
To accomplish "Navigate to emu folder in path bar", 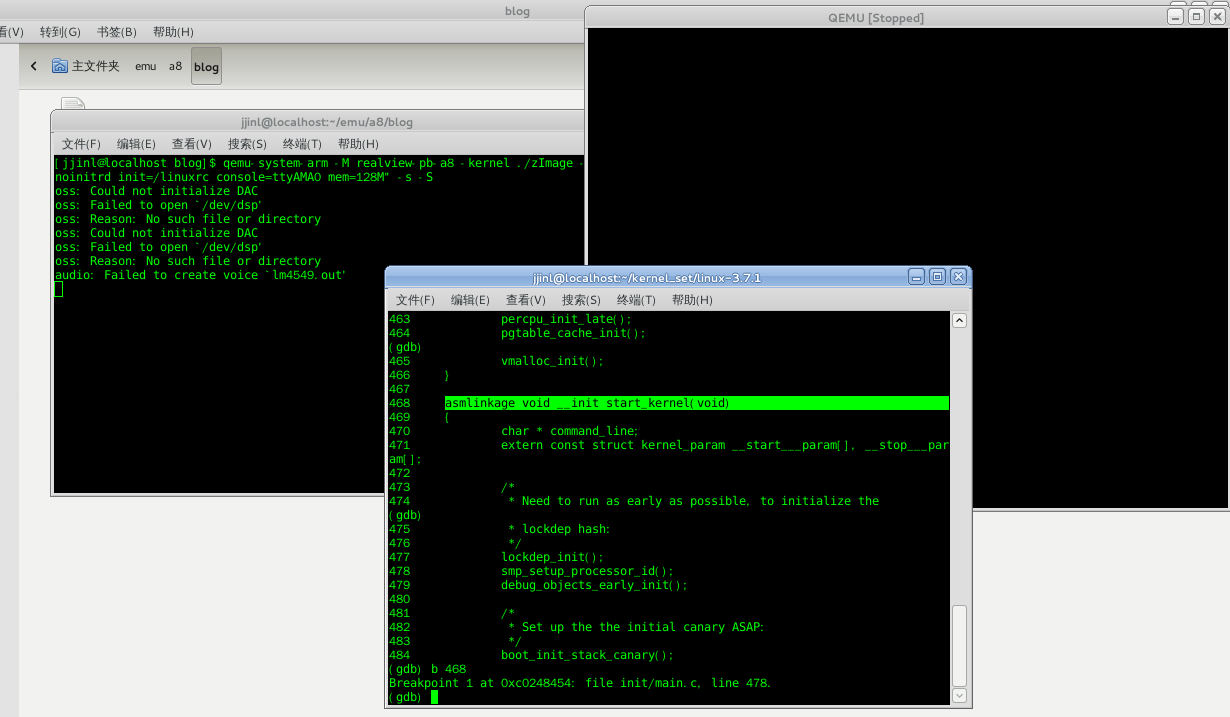I will 146,66.
